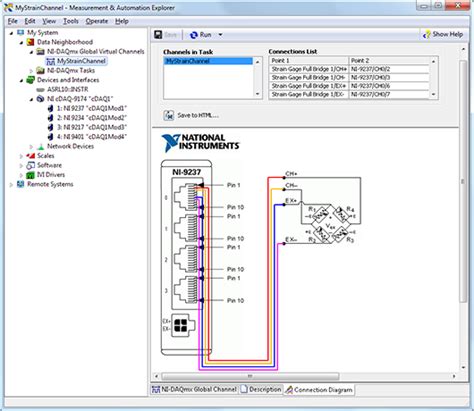
Task: Select the Strain Gage Full Bridge 1/CH+ cell
Action: point(309,69)
